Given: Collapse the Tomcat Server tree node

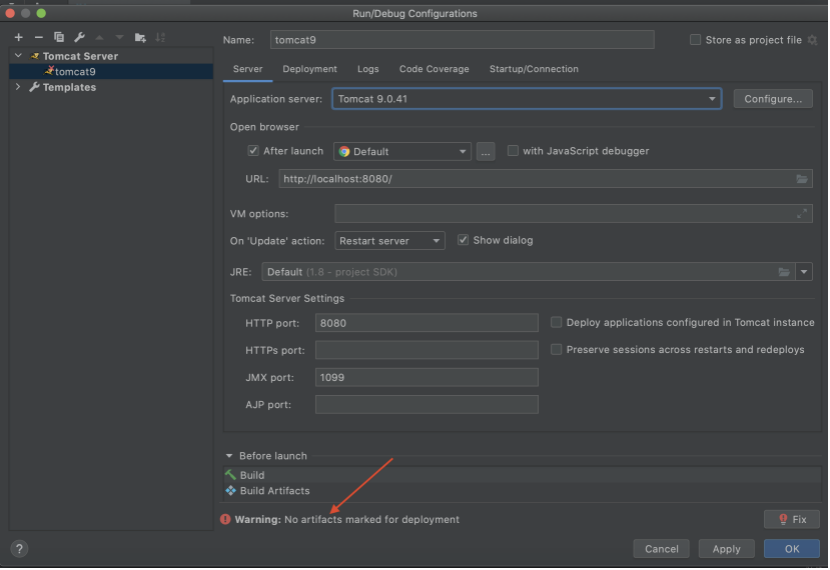Looking at the screenshot, I should tap(19, 56).
